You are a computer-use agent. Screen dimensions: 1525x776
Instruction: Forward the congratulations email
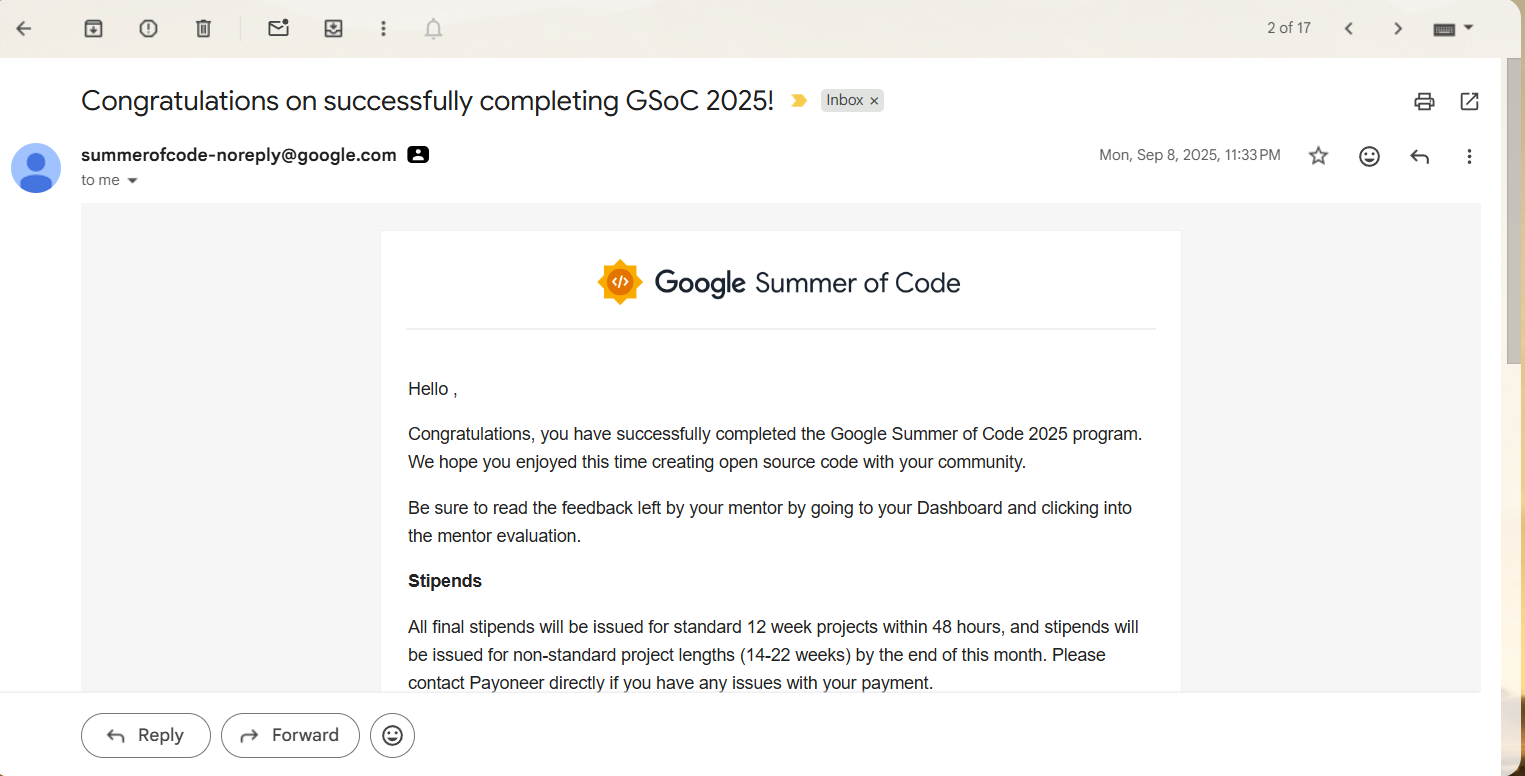tap(290, 735)
